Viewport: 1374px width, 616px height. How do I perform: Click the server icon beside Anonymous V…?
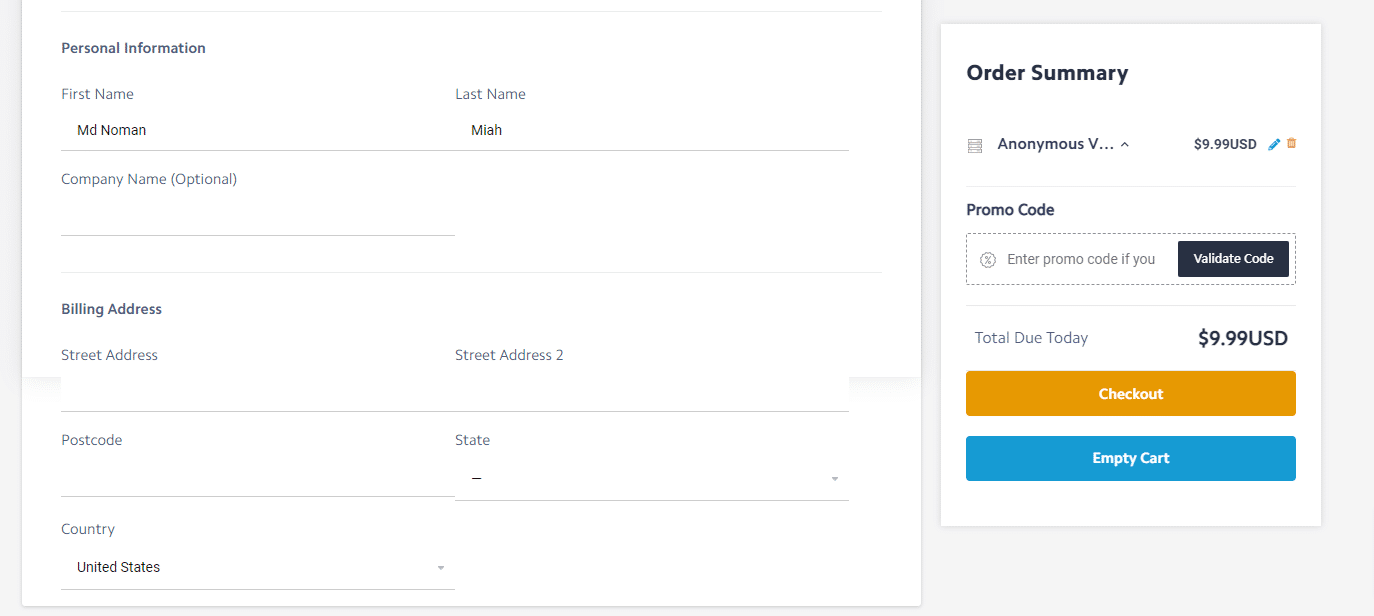(x=975, y=146)
